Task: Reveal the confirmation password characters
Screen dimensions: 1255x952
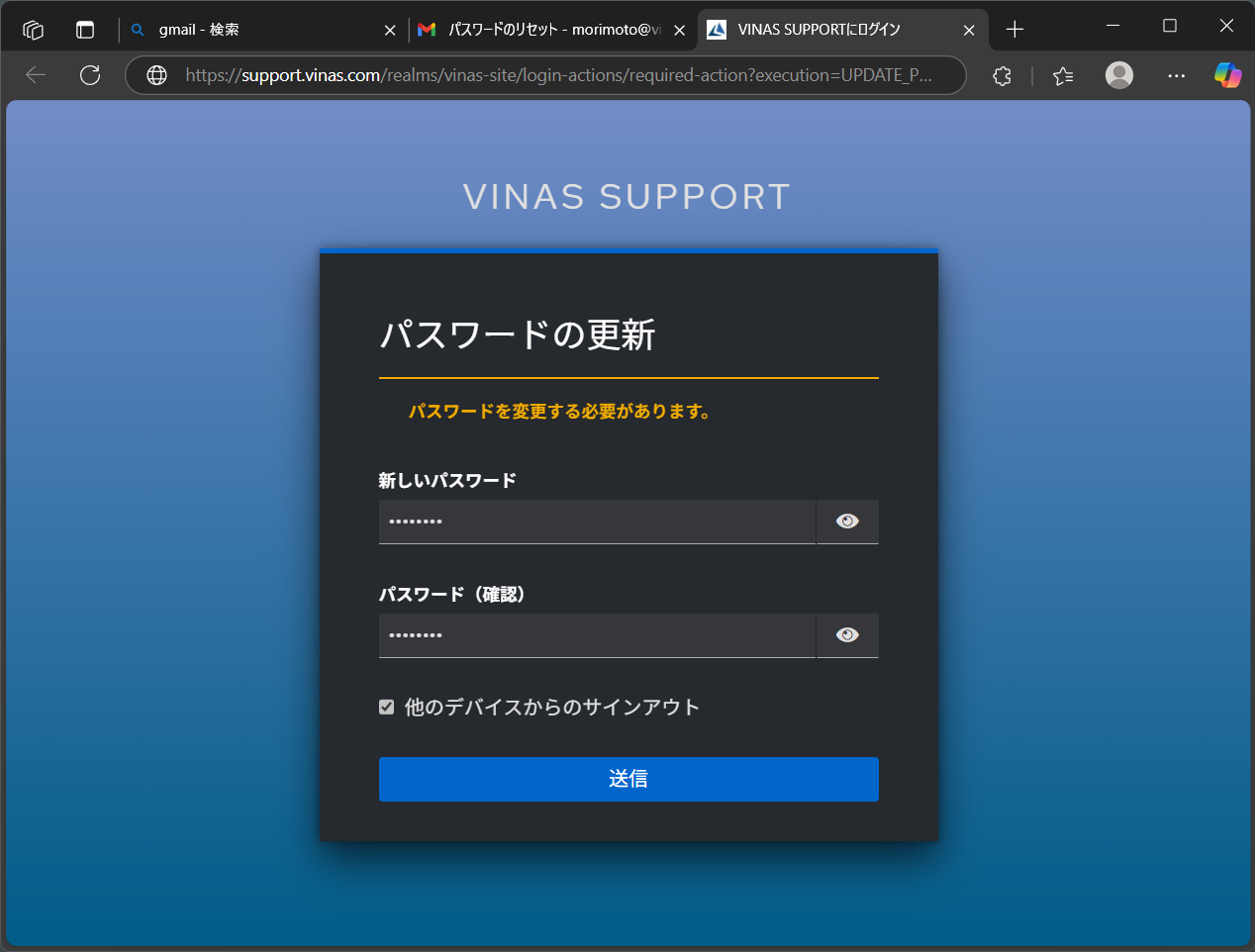Action: (847, 635)
